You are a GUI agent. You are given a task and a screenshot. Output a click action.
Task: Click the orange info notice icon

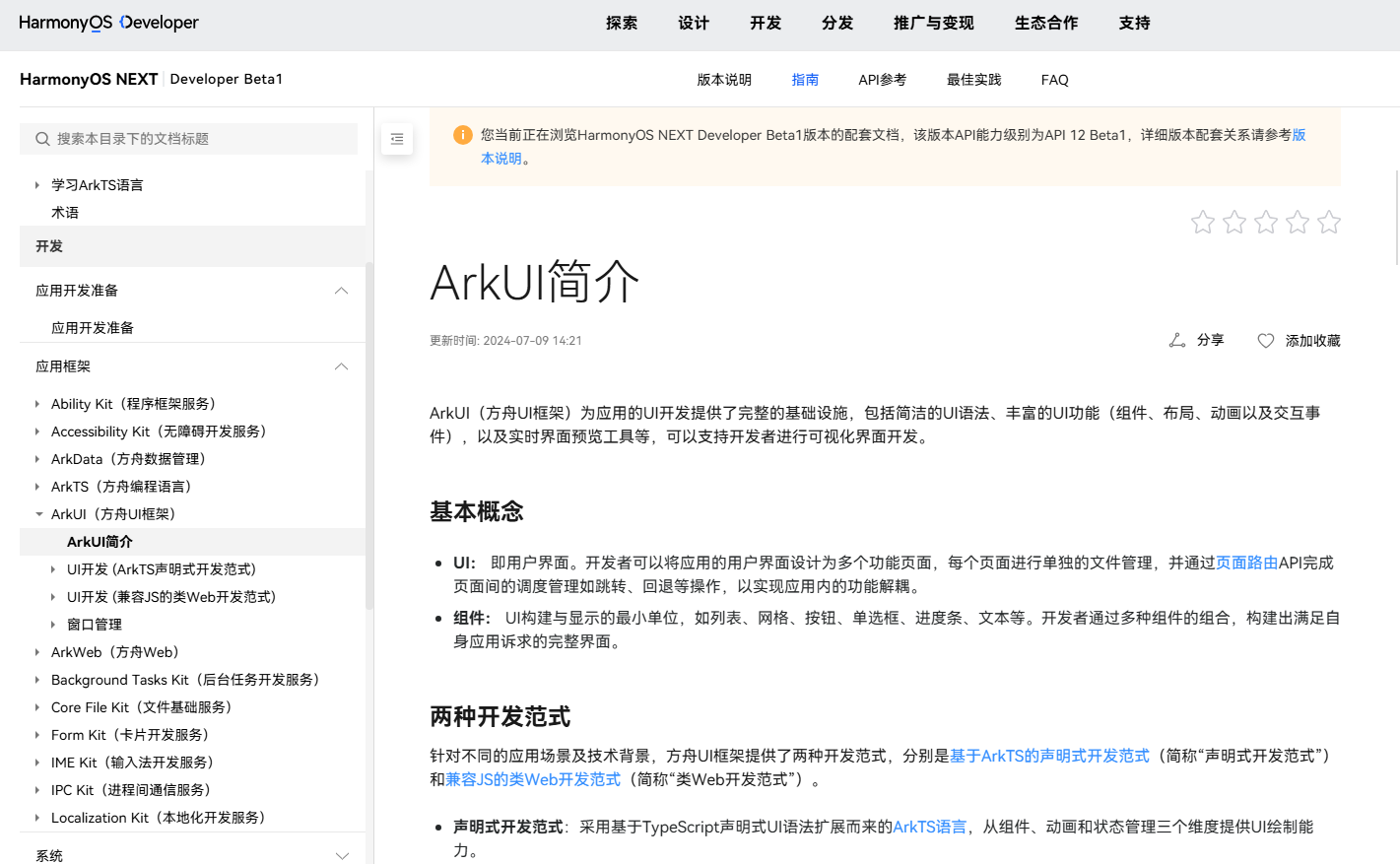[x=462, y=135]
